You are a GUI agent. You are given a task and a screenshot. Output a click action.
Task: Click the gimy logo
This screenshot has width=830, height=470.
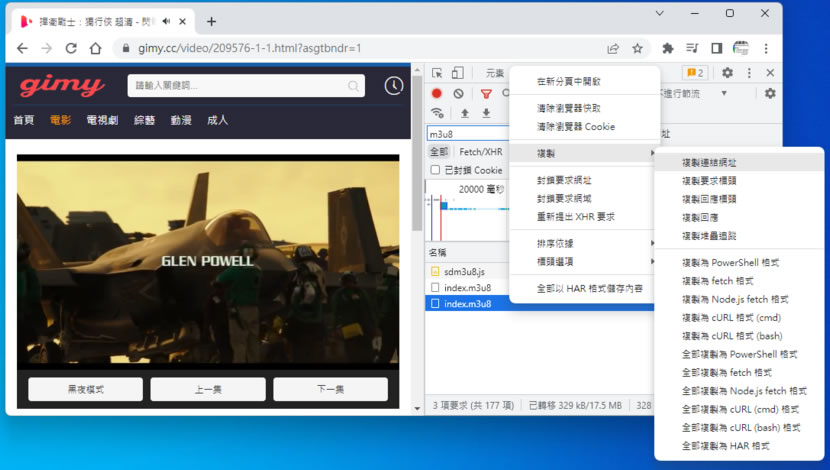click(x=62, y=86)
